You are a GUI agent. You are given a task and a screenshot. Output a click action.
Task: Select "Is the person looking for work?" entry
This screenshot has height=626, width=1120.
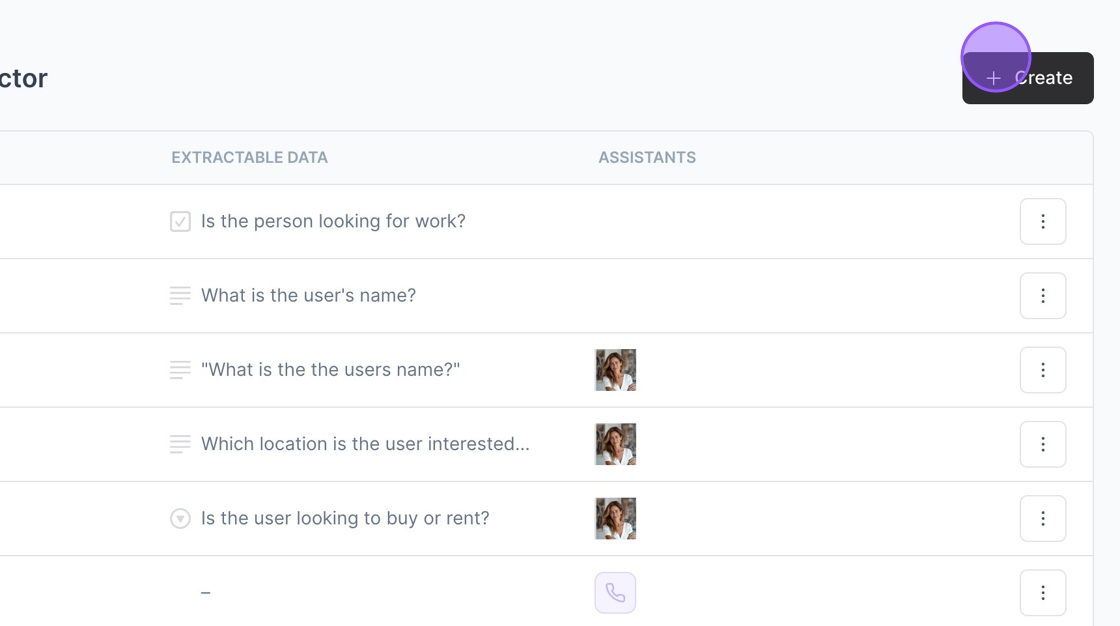click(x=333, y=222)
